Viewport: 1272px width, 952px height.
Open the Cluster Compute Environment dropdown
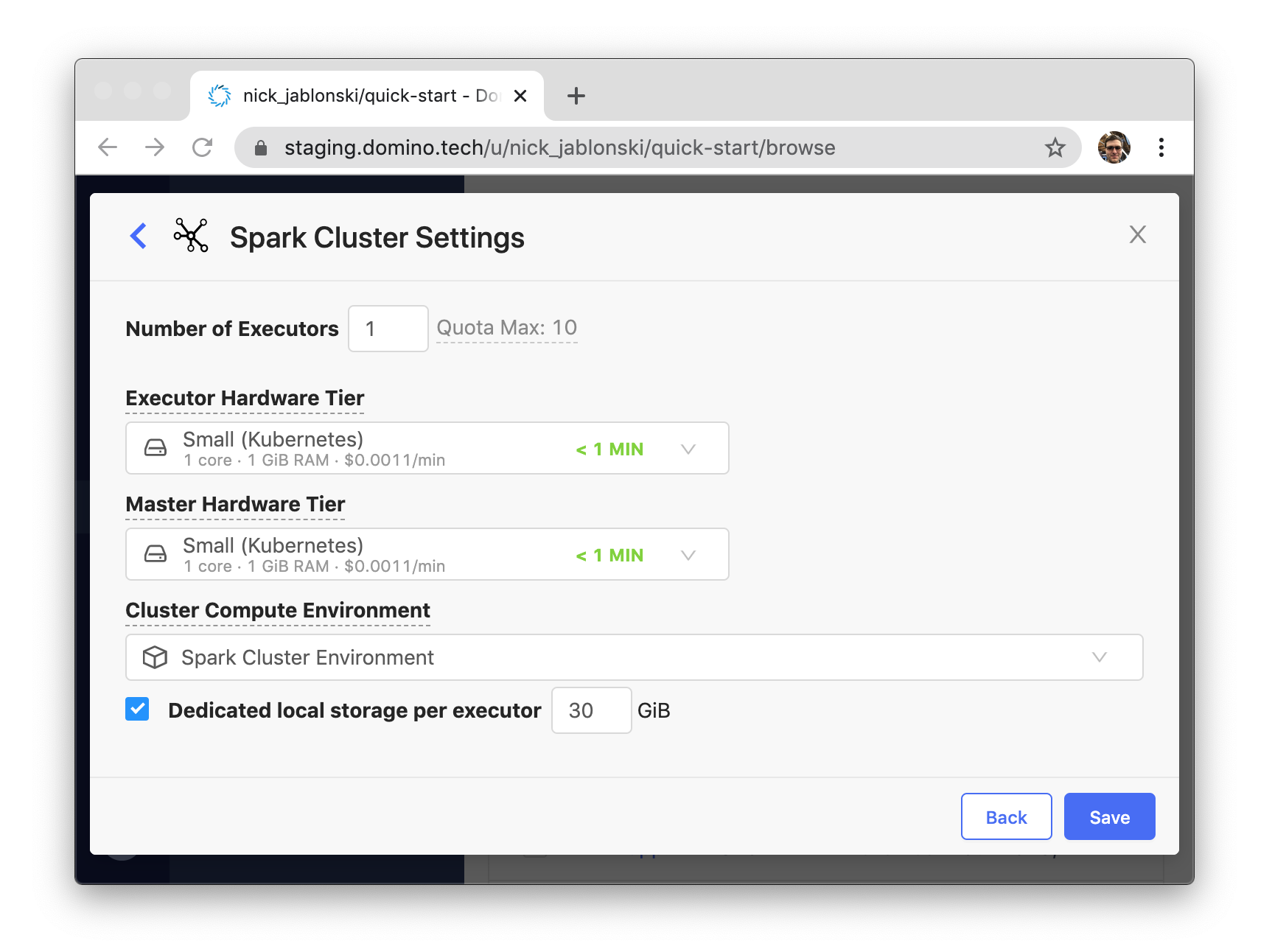coord(634,657)
